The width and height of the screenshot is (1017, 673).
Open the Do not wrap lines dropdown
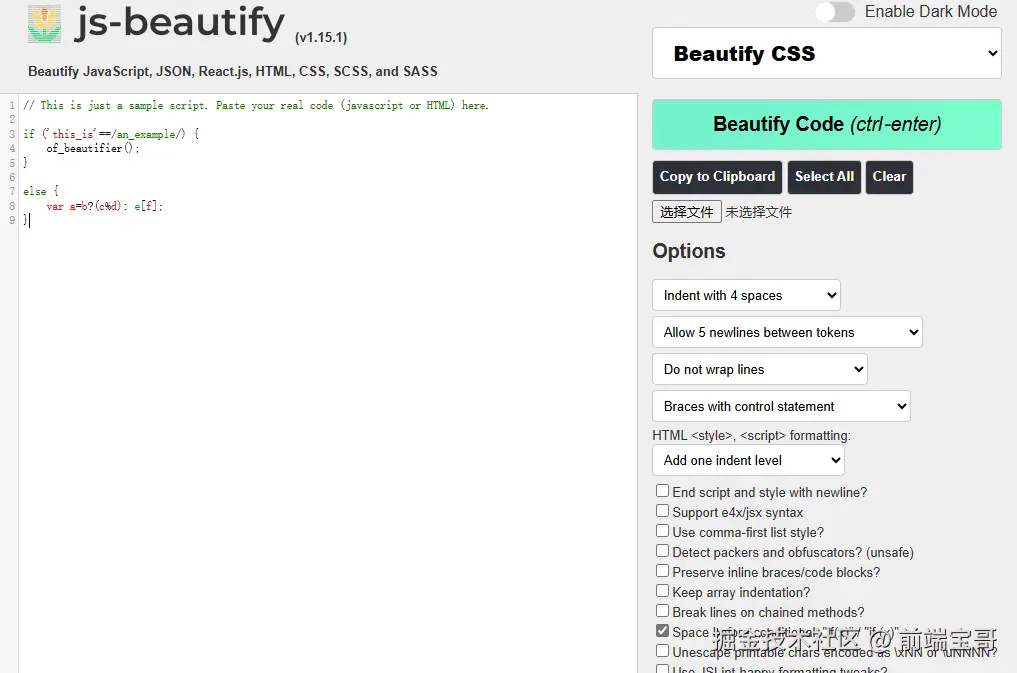pos(759,369)
